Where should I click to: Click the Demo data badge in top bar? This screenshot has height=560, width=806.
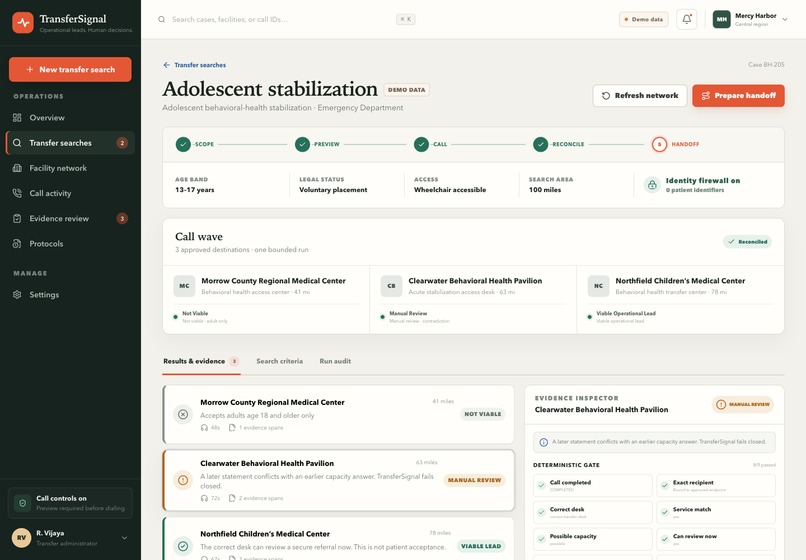tap(644, 20)
